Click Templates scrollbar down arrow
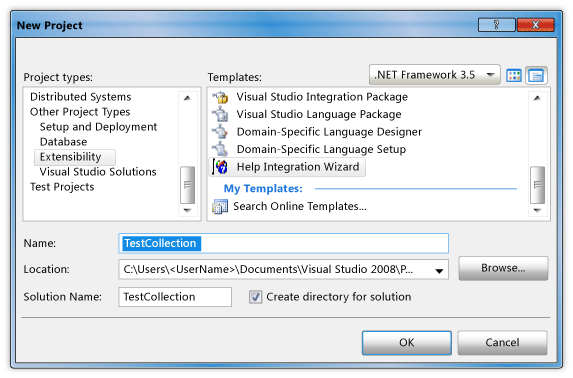The height and width of the screenshot is (378, 573). 537,210
